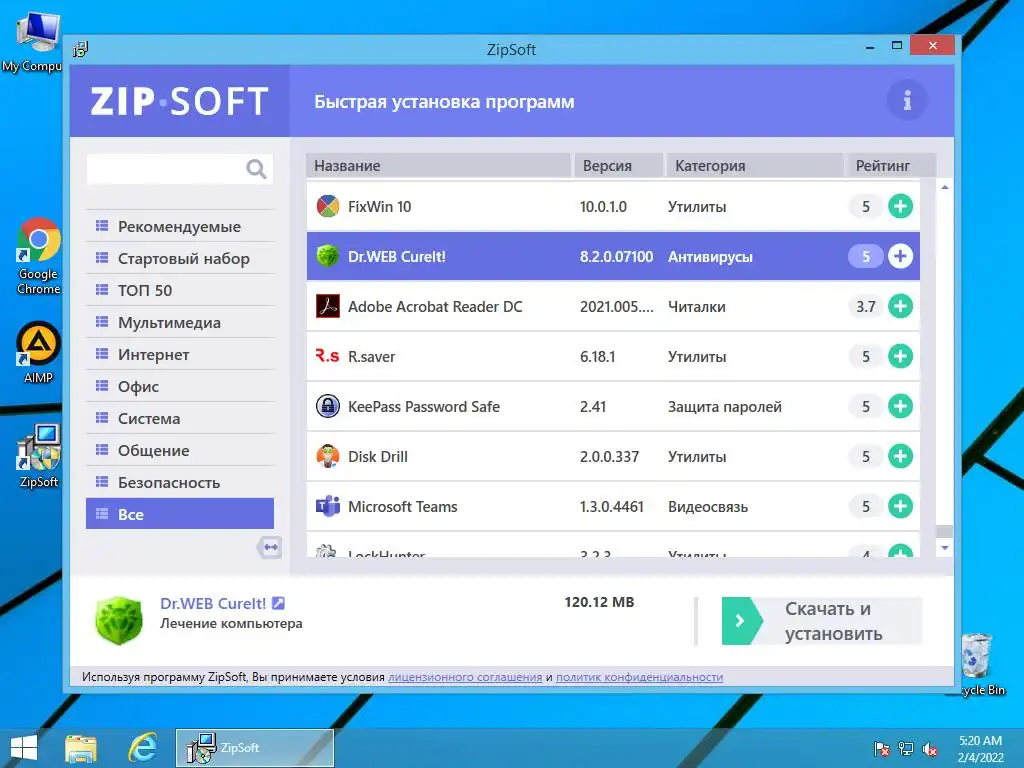The image size is (1024, 768).
Task: Sort by Название column header
Action: (x=438, y=166)
